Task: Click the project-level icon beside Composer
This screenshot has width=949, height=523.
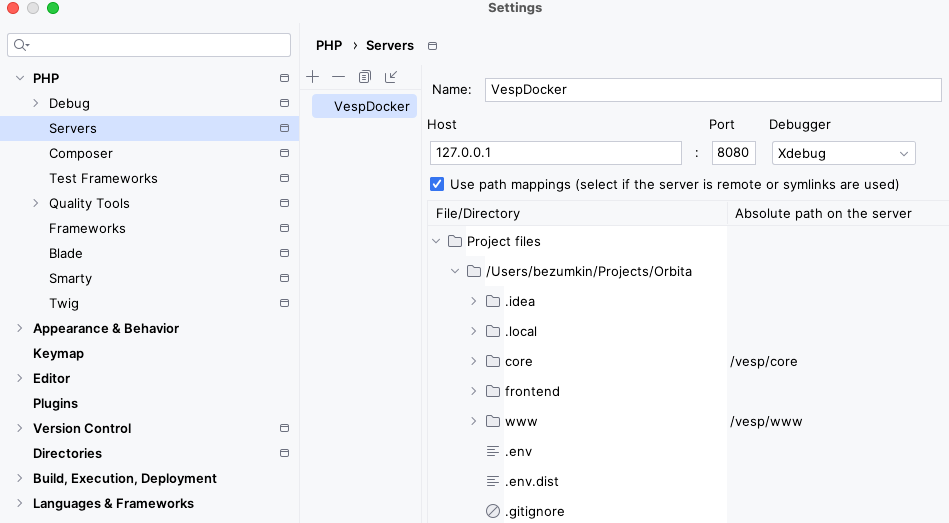Action: click(284, 154)
